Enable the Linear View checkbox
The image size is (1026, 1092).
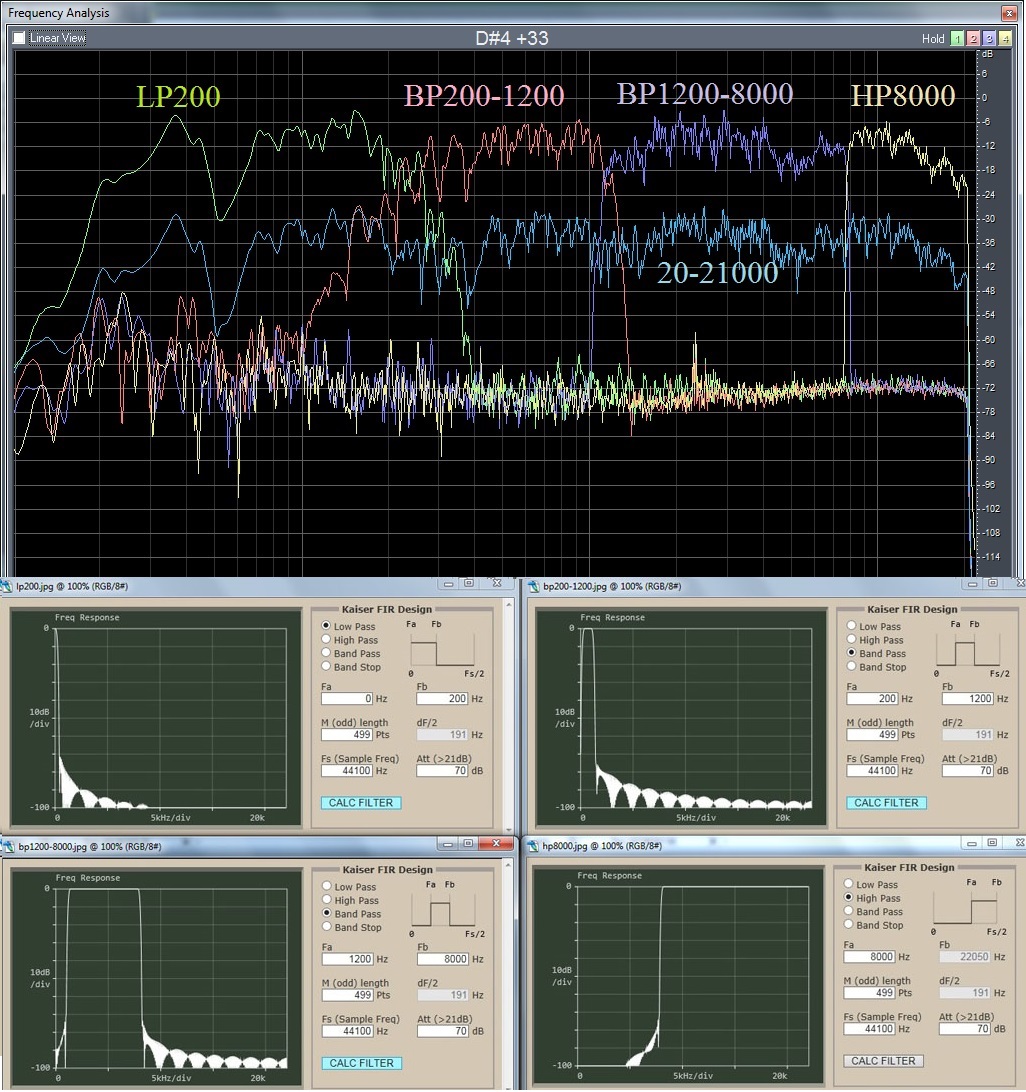point(19,38)
